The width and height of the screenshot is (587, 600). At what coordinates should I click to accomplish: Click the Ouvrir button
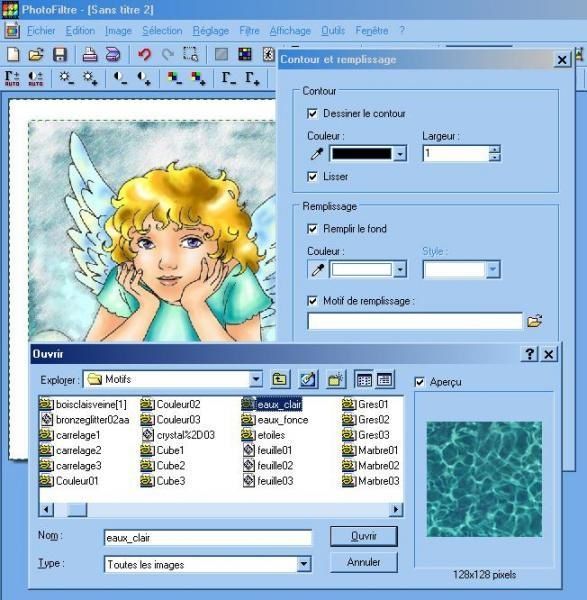point(364,536)
